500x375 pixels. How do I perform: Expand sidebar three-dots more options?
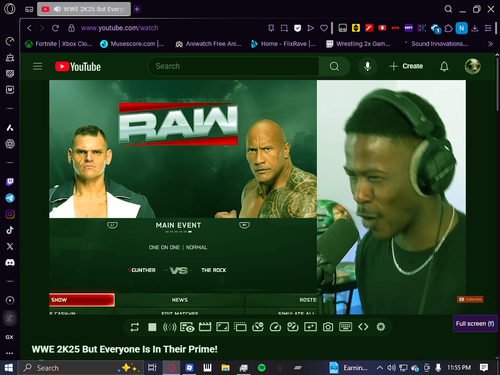click(x=10, y=353)
